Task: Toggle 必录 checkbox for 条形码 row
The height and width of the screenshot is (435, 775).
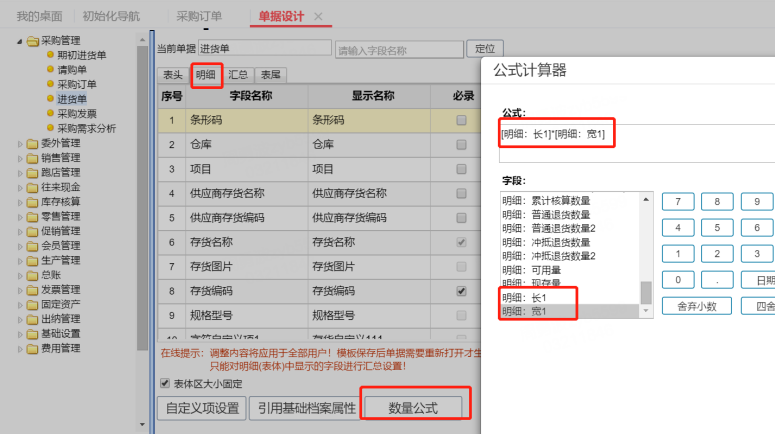Action: point(461,120)
